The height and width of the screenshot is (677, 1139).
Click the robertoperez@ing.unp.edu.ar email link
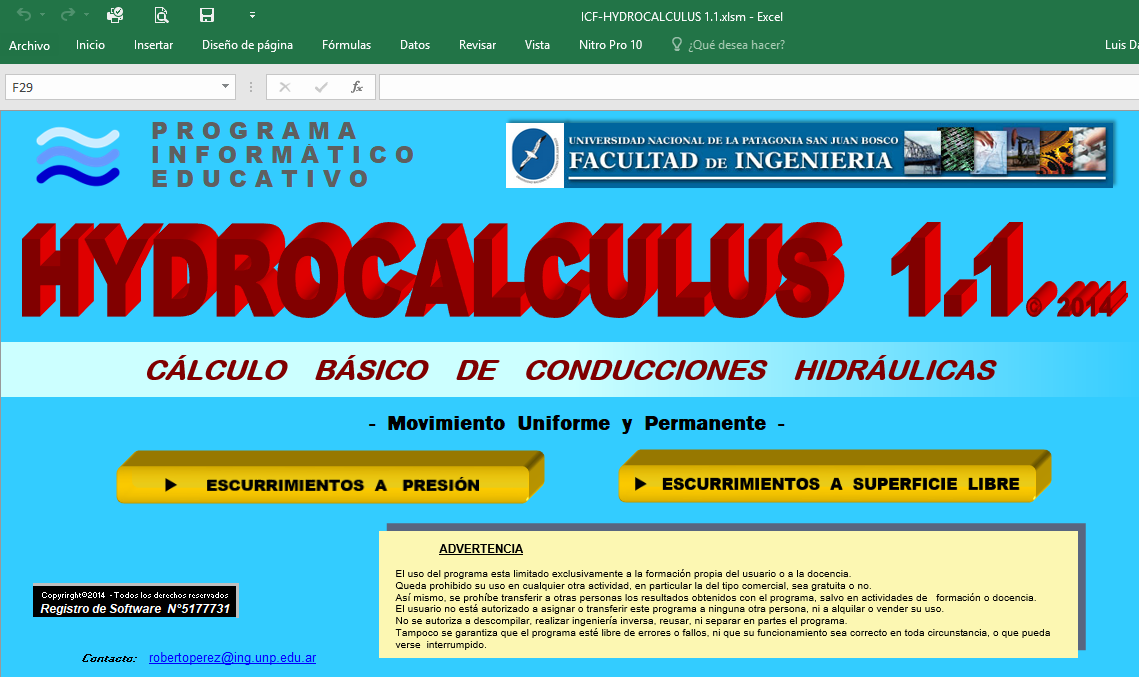point(232,657)
